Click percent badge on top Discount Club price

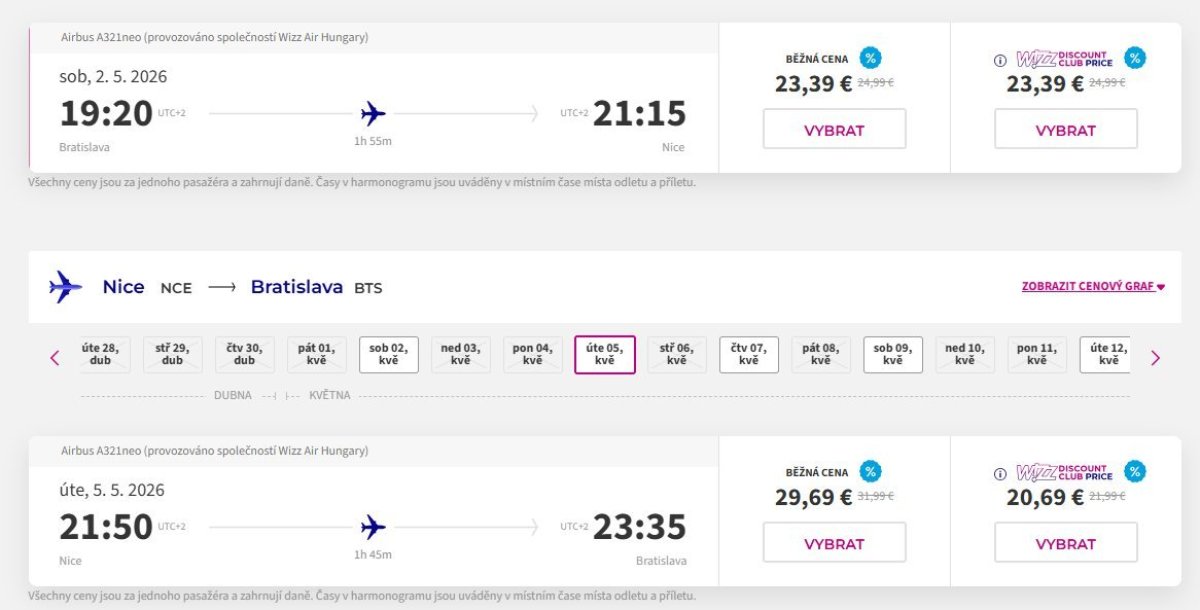pos(1134,58)
